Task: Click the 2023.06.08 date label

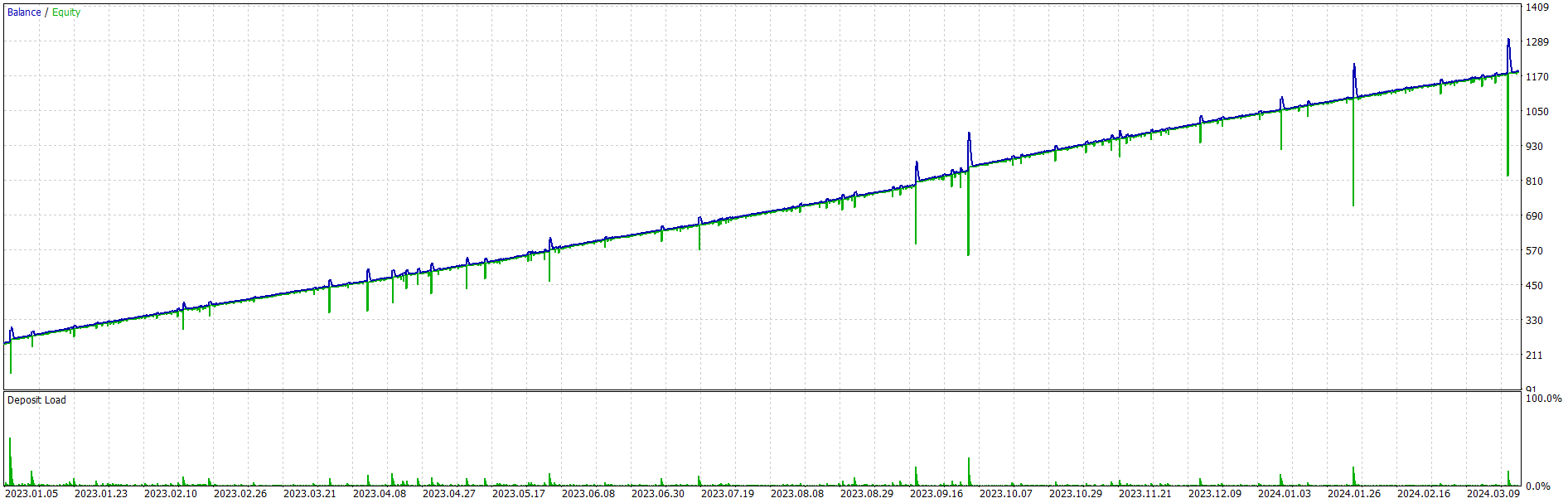Action: pos(588,494)
